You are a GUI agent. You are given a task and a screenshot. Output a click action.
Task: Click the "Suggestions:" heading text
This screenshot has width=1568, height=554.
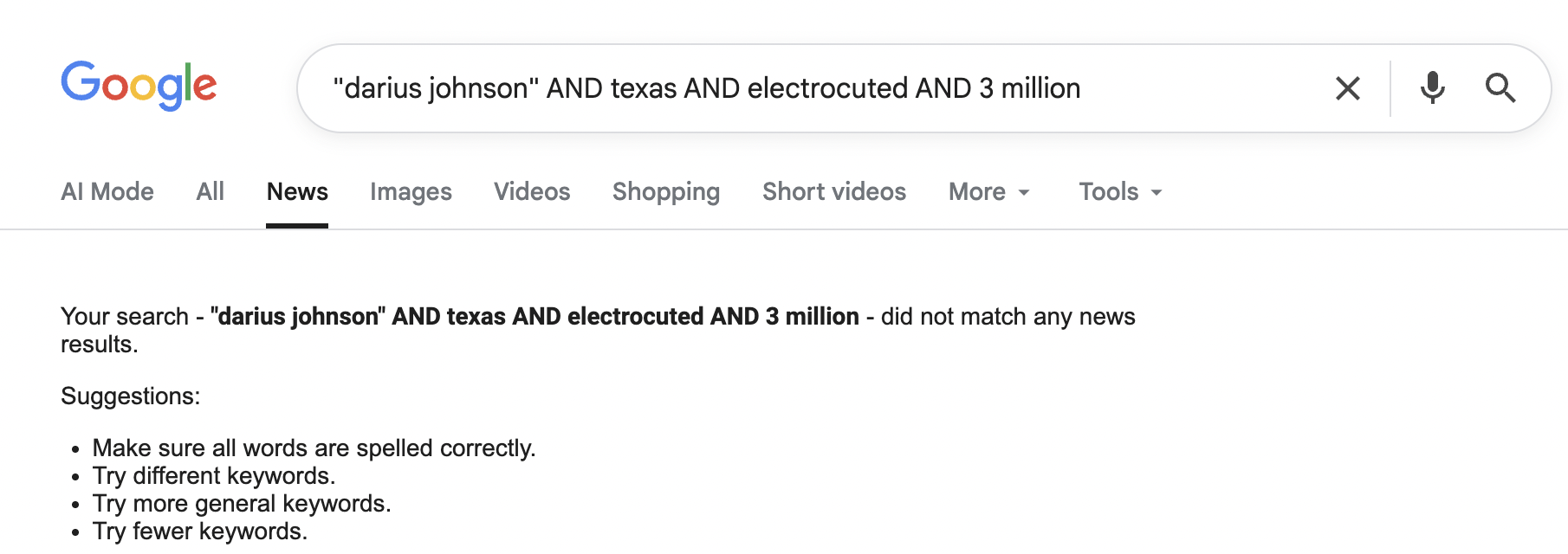tap(130, 396)
